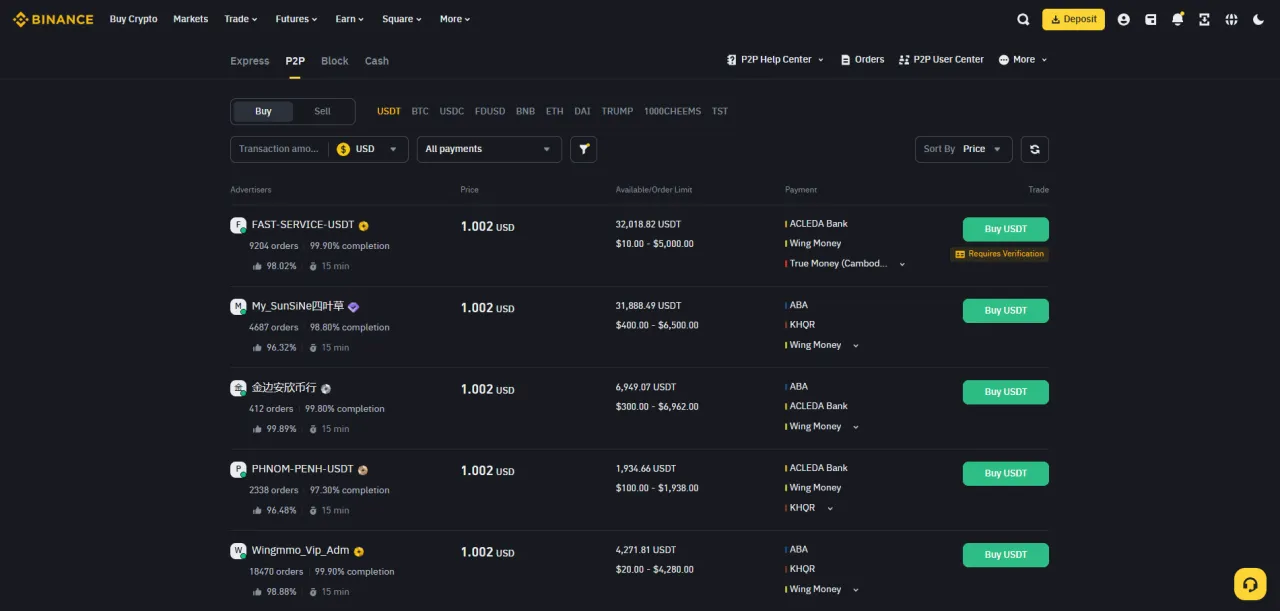Open the support chat icon in bottom corner

(1249, 583)
